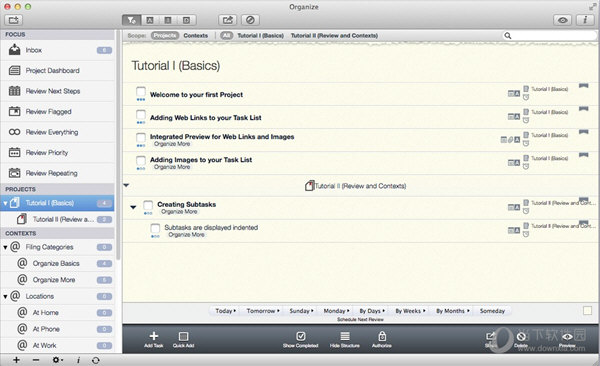Check off Adding Web Links to your Task List

click(x=141, y=114)
